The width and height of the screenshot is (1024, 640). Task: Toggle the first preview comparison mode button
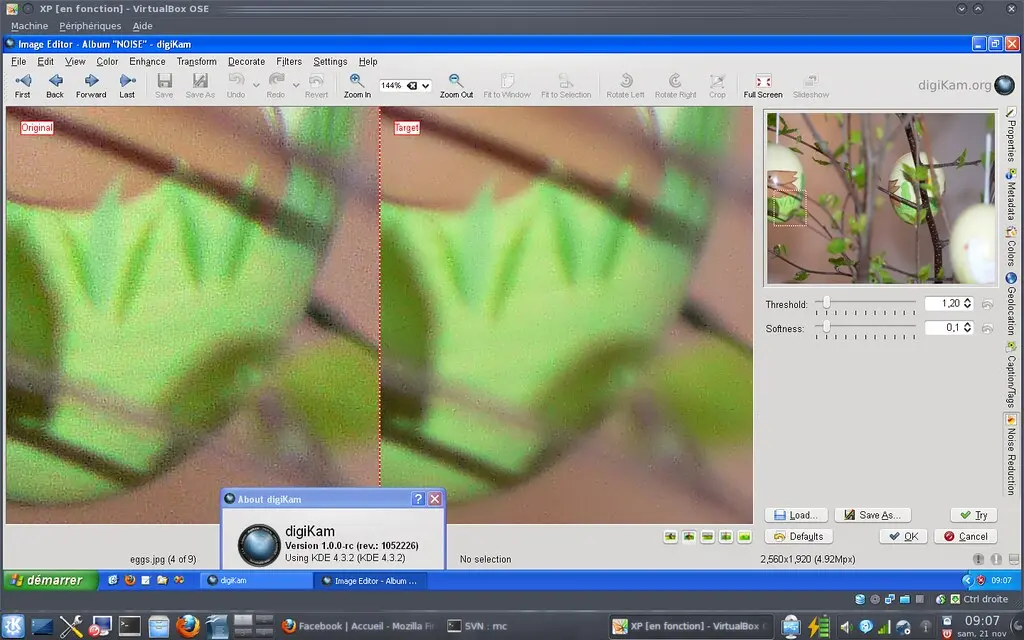[x=670, y=537]
